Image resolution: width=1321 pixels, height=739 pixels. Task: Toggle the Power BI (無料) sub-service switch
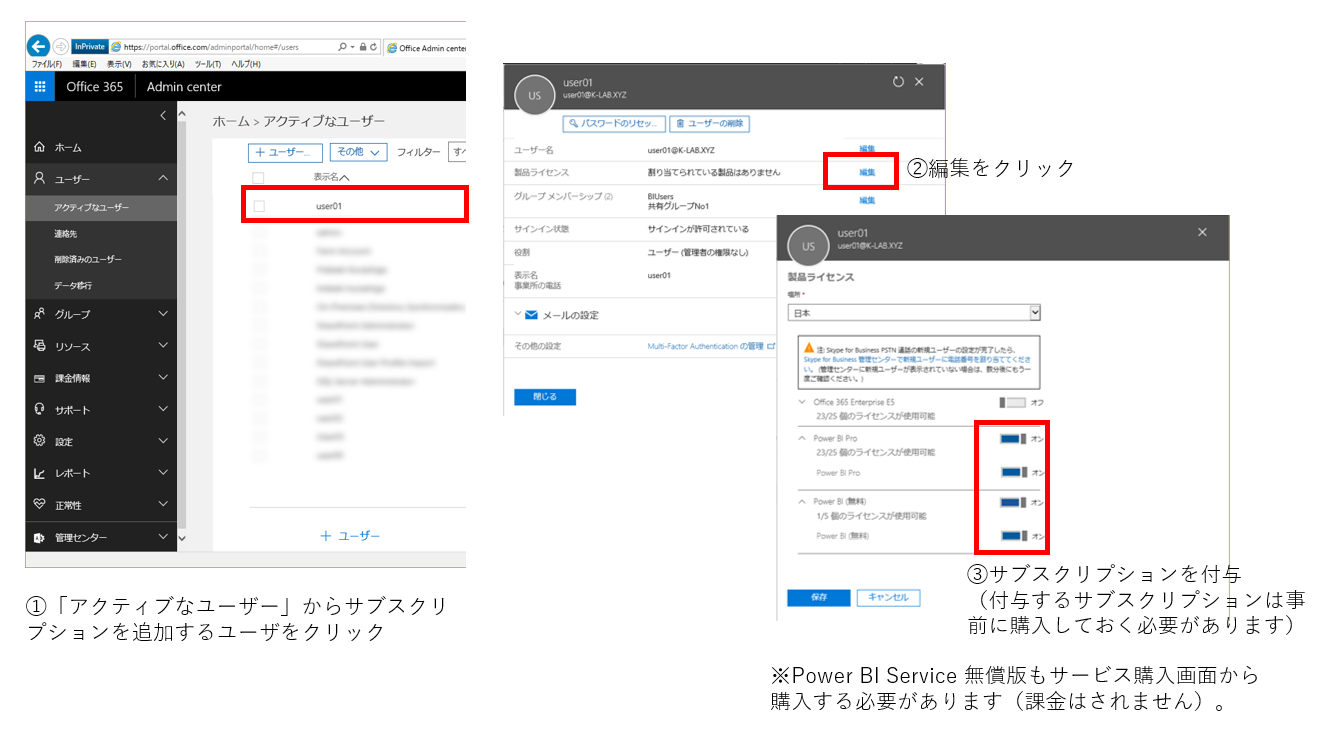coord(1012,536)
